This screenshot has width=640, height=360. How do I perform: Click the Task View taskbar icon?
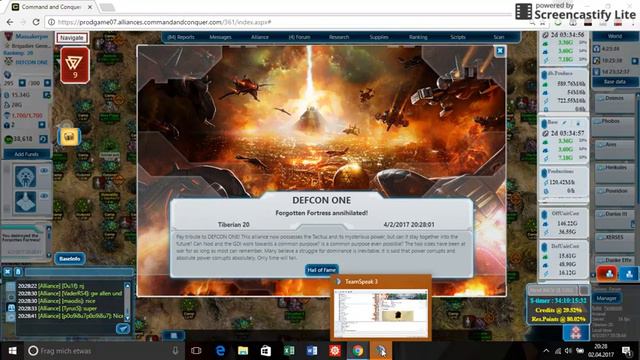pos(196,351)
